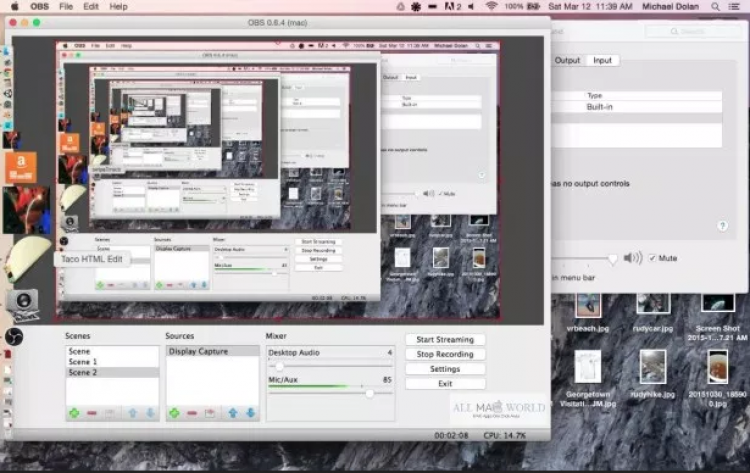Viewport: 750px width, 473px height.
Task: Open the help question mark in Sound preferences
Action: pyautogui.click(x=722, y=226)
